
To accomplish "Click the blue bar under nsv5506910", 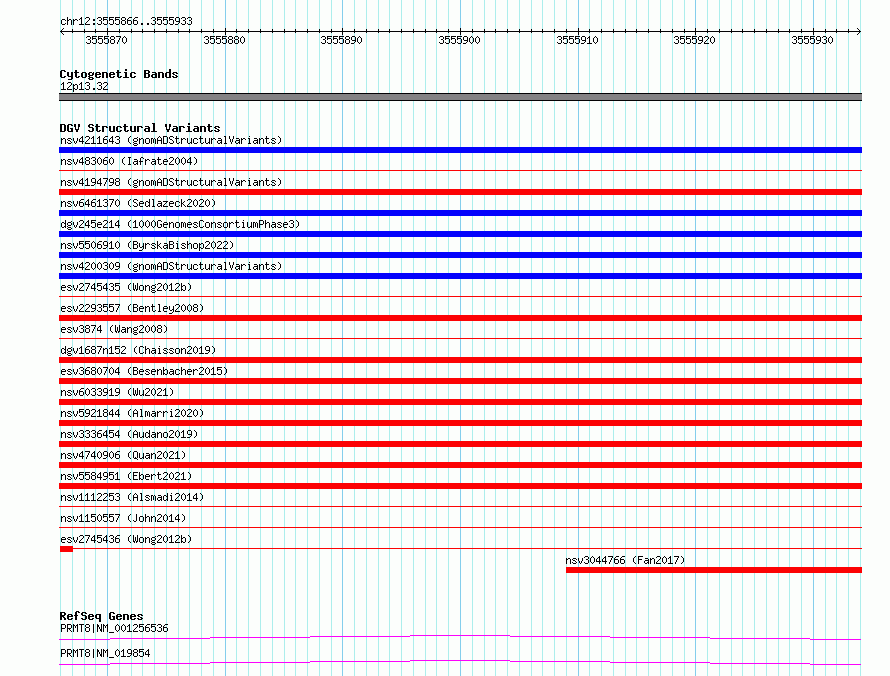I will [460, 255].
